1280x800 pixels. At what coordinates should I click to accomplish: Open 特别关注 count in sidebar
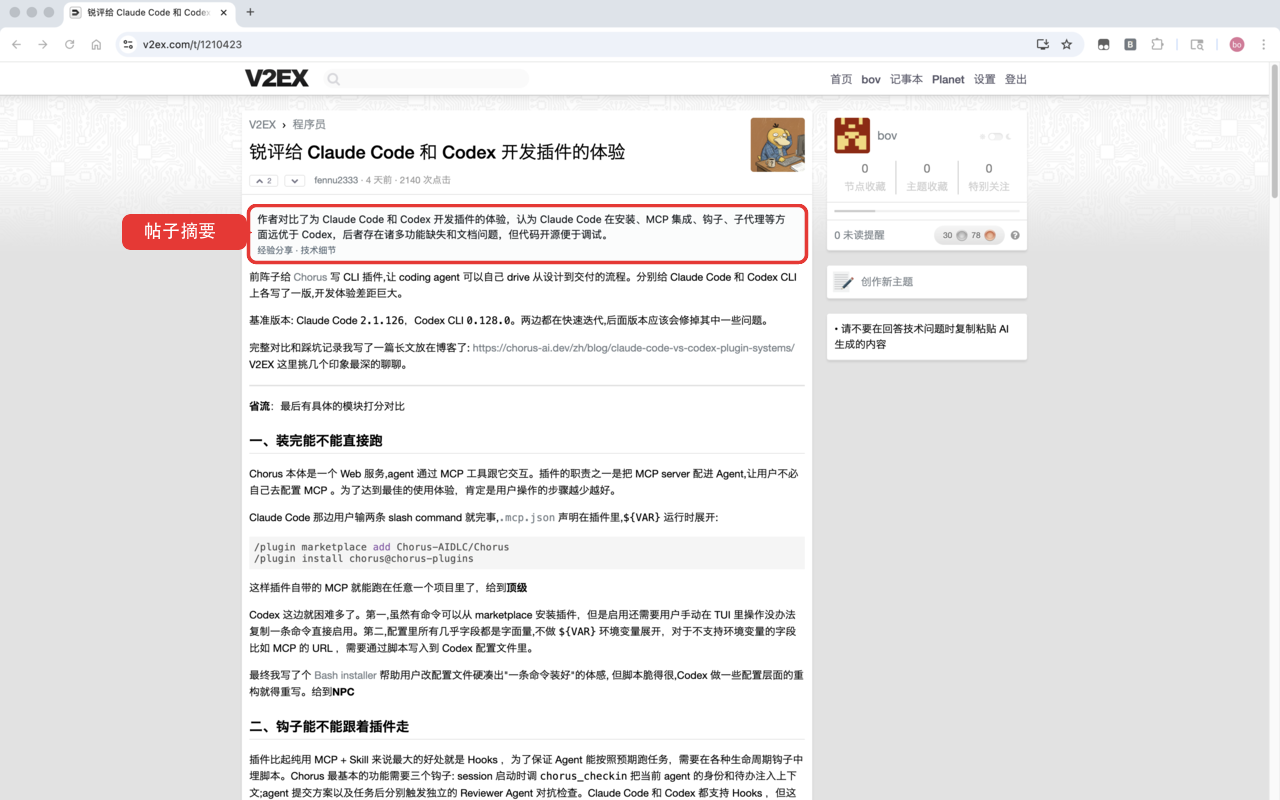989,176
